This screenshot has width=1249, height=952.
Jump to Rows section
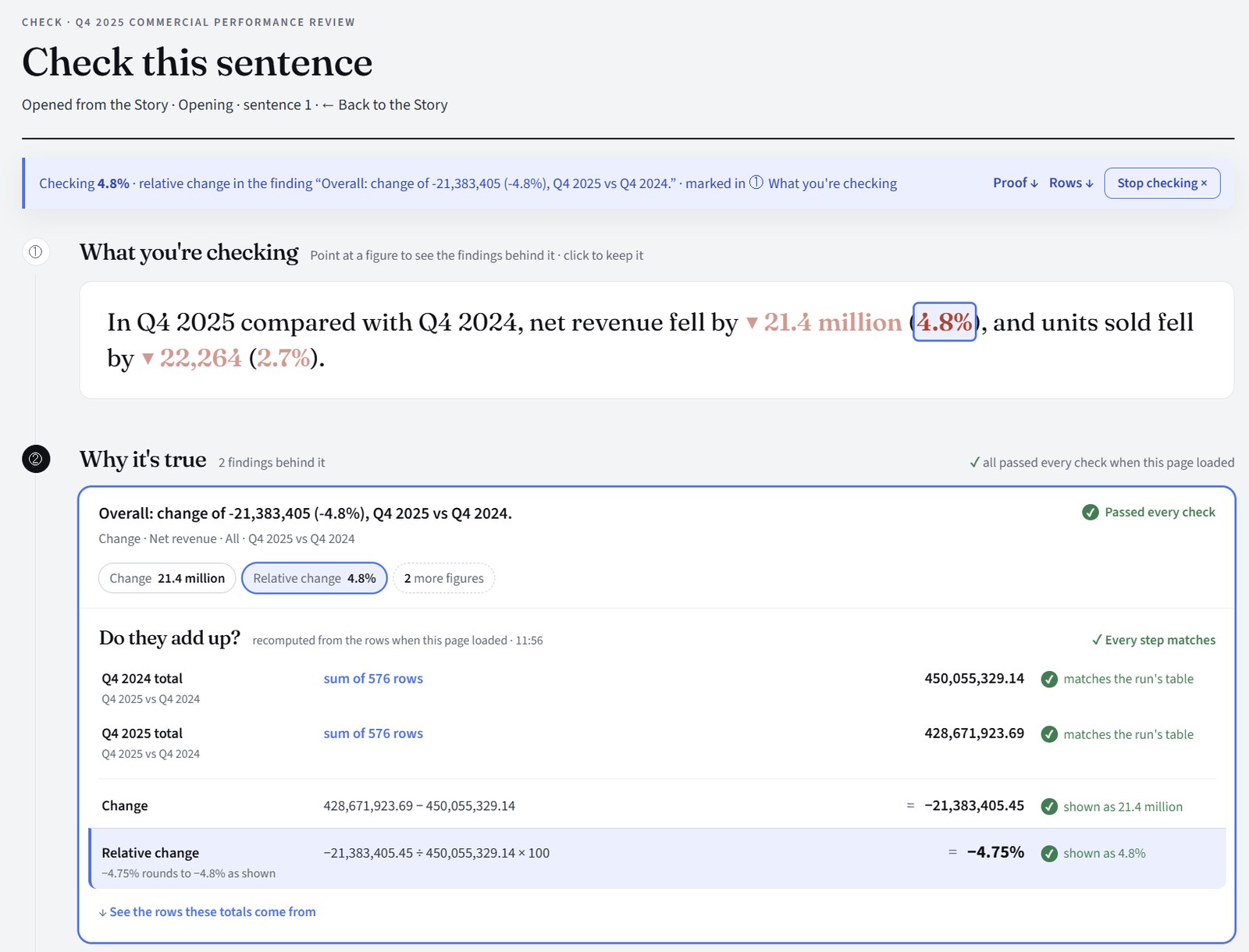click(x=1071, y=183)
